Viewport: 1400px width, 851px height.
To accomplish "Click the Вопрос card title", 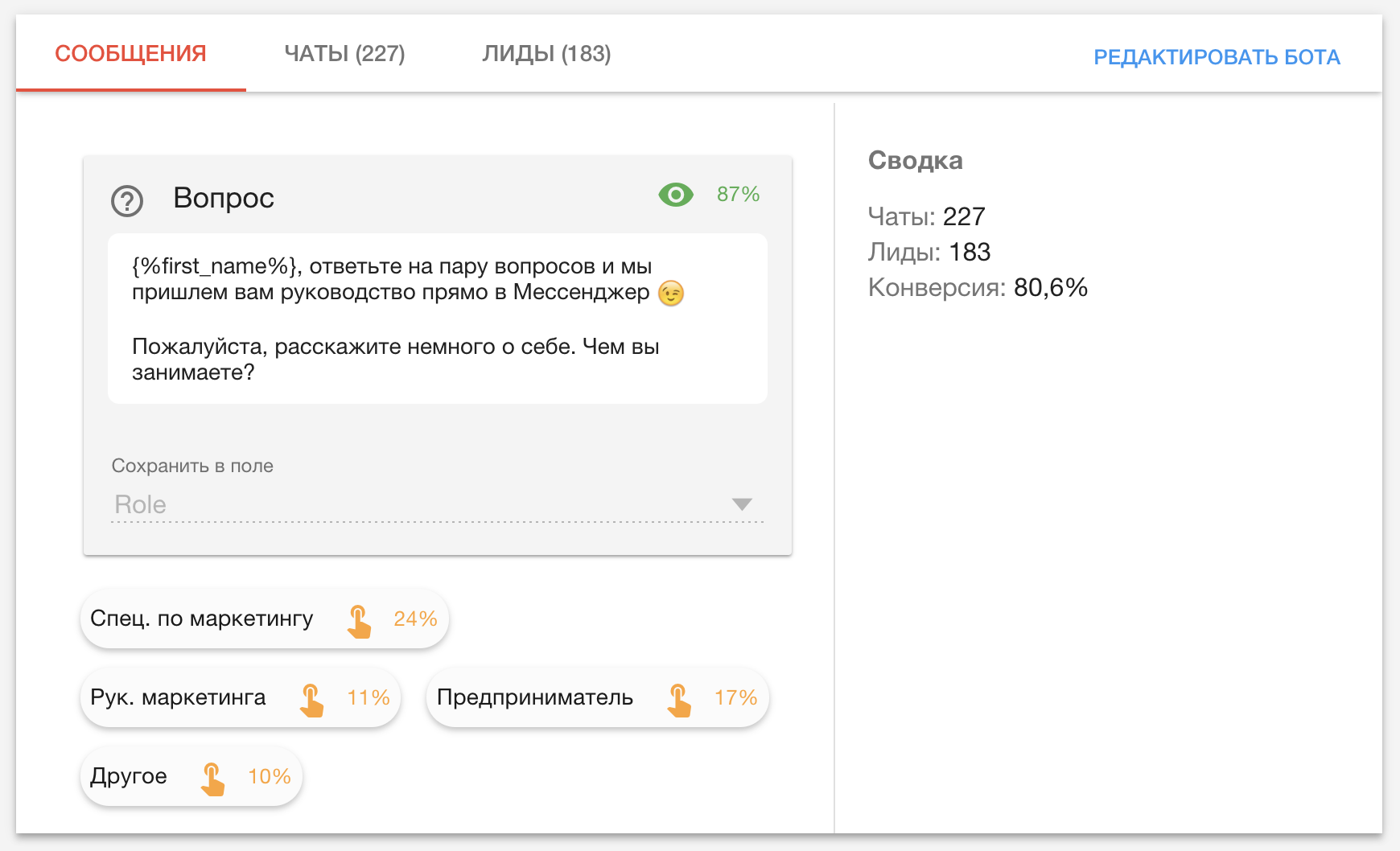I will (224, 198).
